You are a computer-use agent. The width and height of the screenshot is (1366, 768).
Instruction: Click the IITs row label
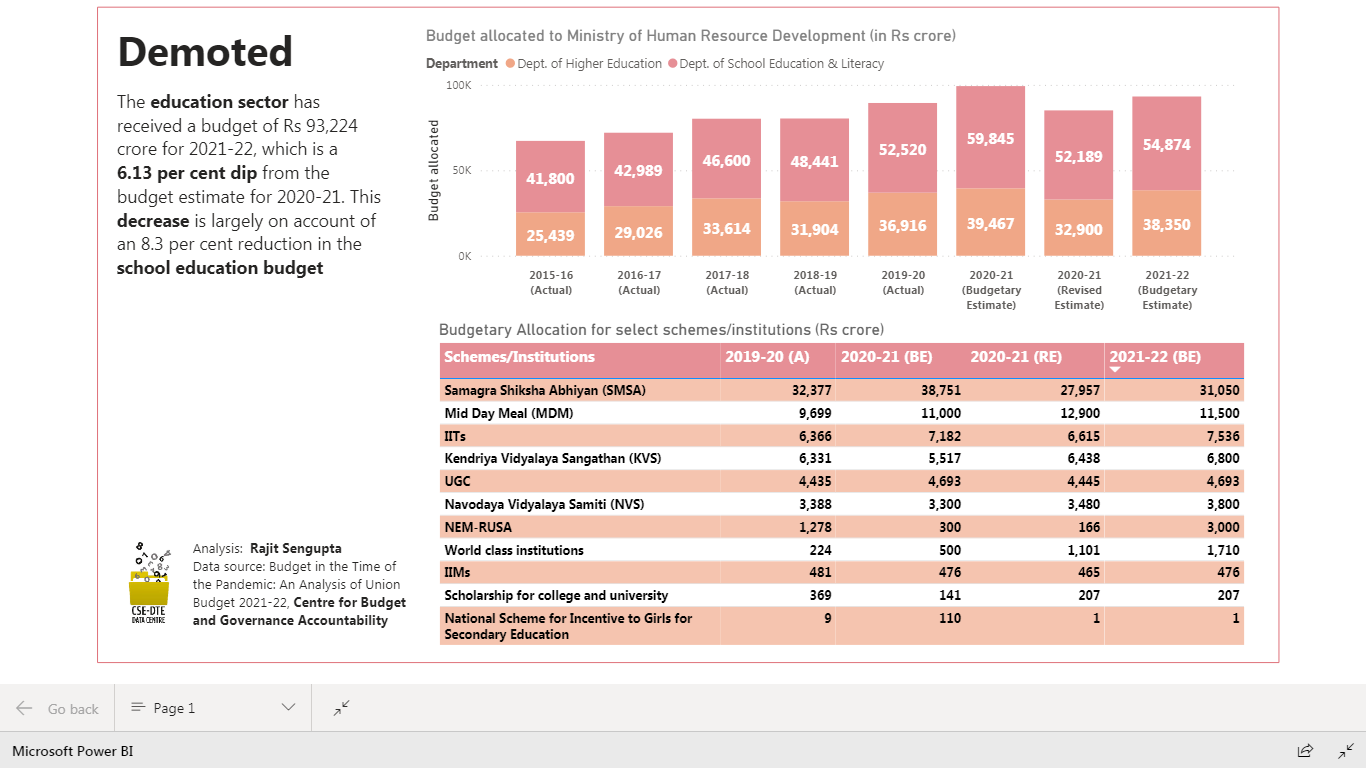pos(455,436)
